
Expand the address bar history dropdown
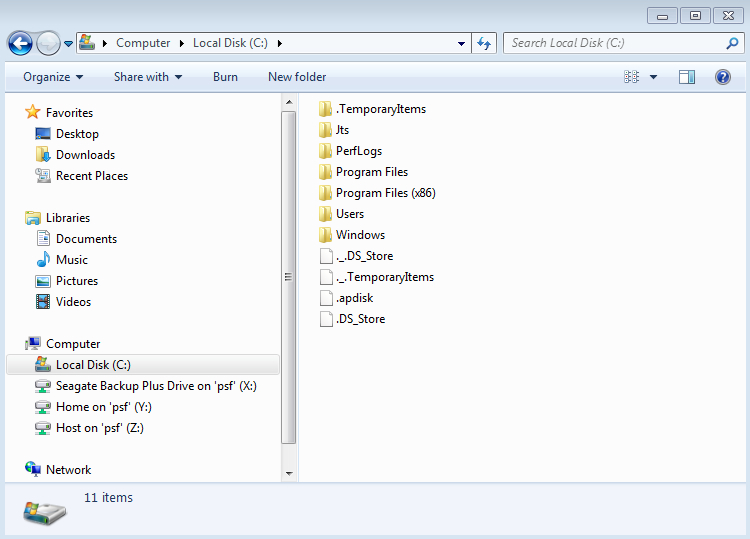click(x=461, y=43)
